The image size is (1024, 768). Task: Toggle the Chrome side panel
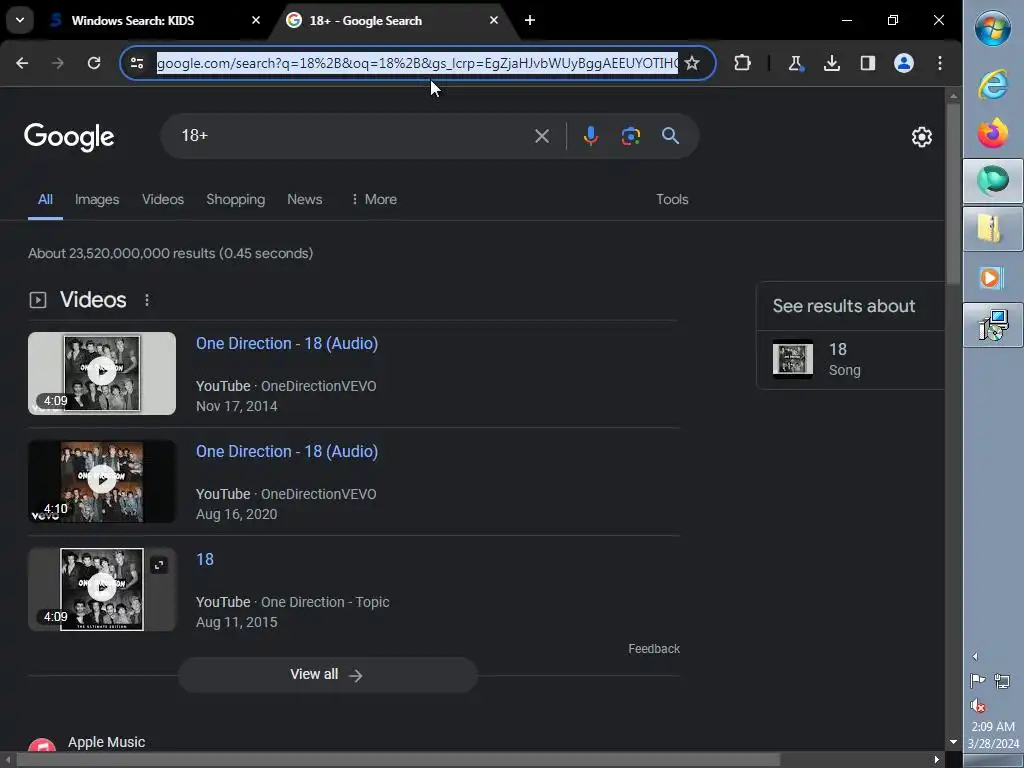pos(868,63)
